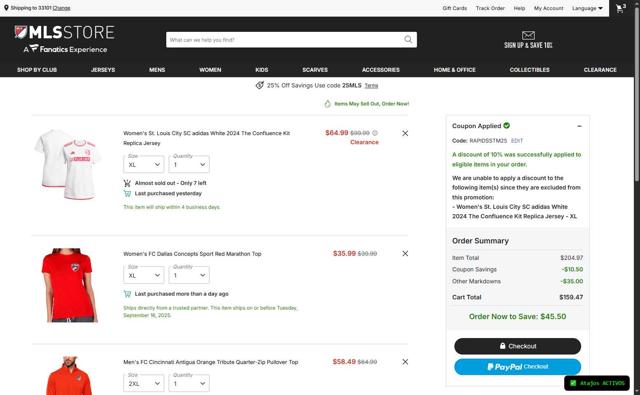
Task: Open Quantity dropdown for FC Dallas top
Action: tap(189, 275)
